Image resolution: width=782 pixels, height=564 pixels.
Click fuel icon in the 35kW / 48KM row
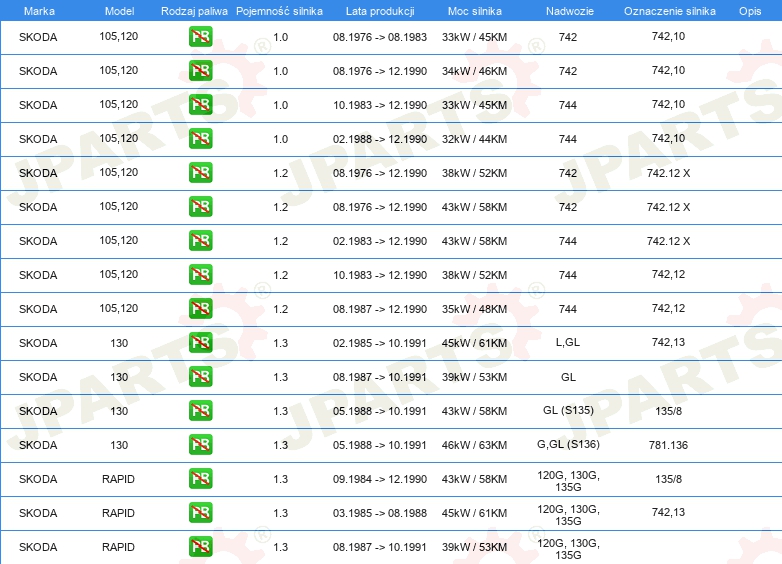coord(200,308)
